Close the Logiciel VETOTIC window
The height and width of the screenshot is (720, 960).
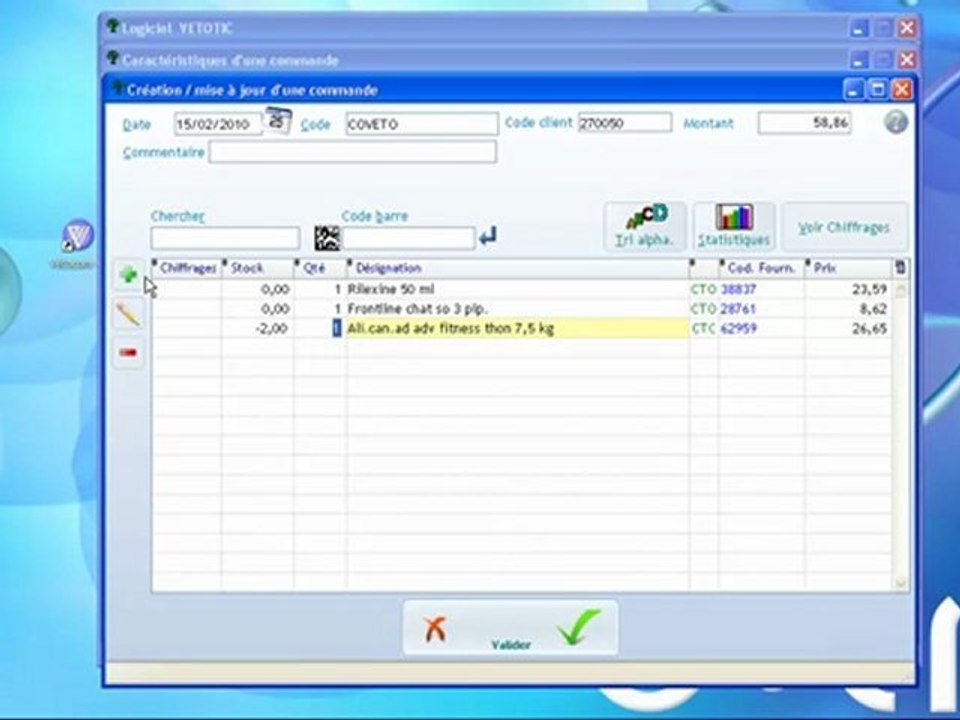[x=907, y=28]
